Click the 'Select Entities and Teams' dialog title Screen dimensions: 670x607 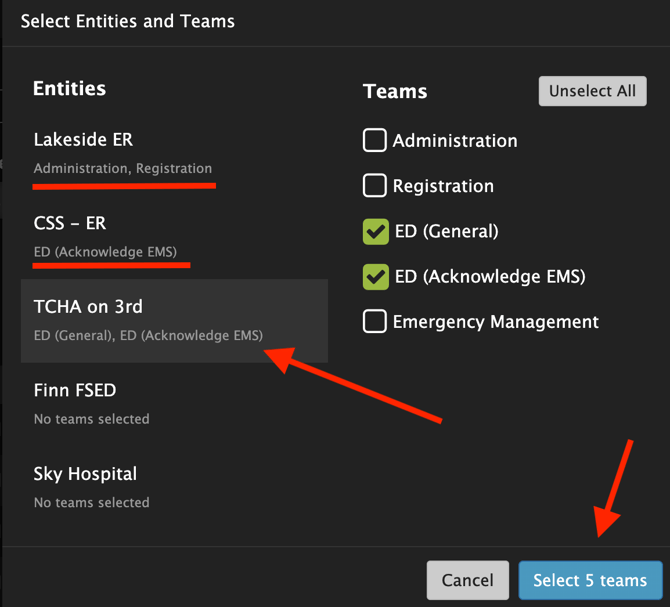pyautogui.click(x=127, y=20)
